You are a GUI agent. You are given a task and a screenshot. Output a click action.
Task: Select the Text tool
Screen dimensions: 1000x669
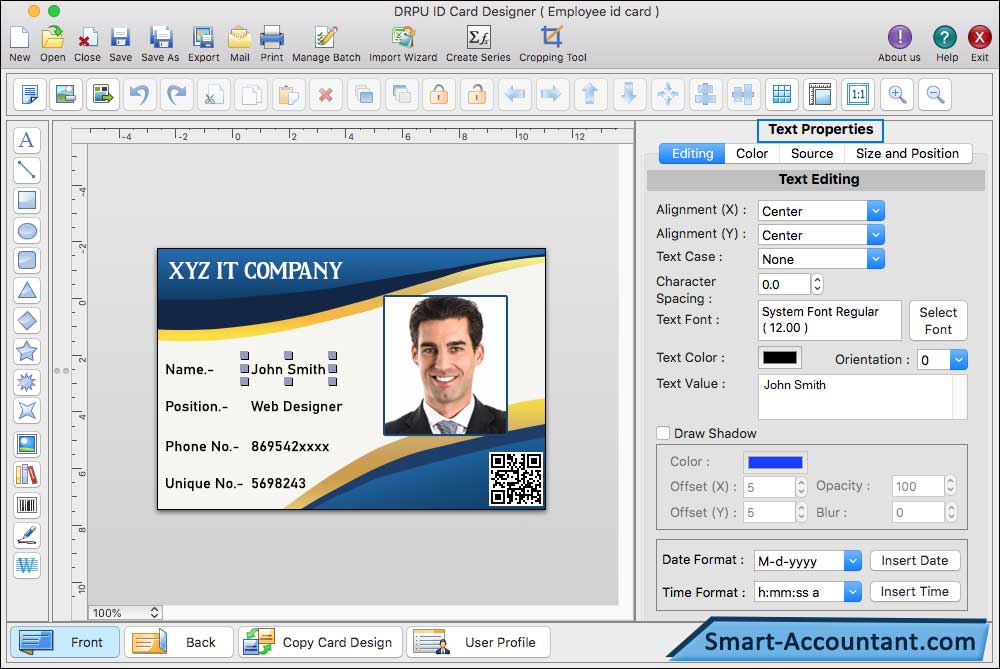click(27, 140)
